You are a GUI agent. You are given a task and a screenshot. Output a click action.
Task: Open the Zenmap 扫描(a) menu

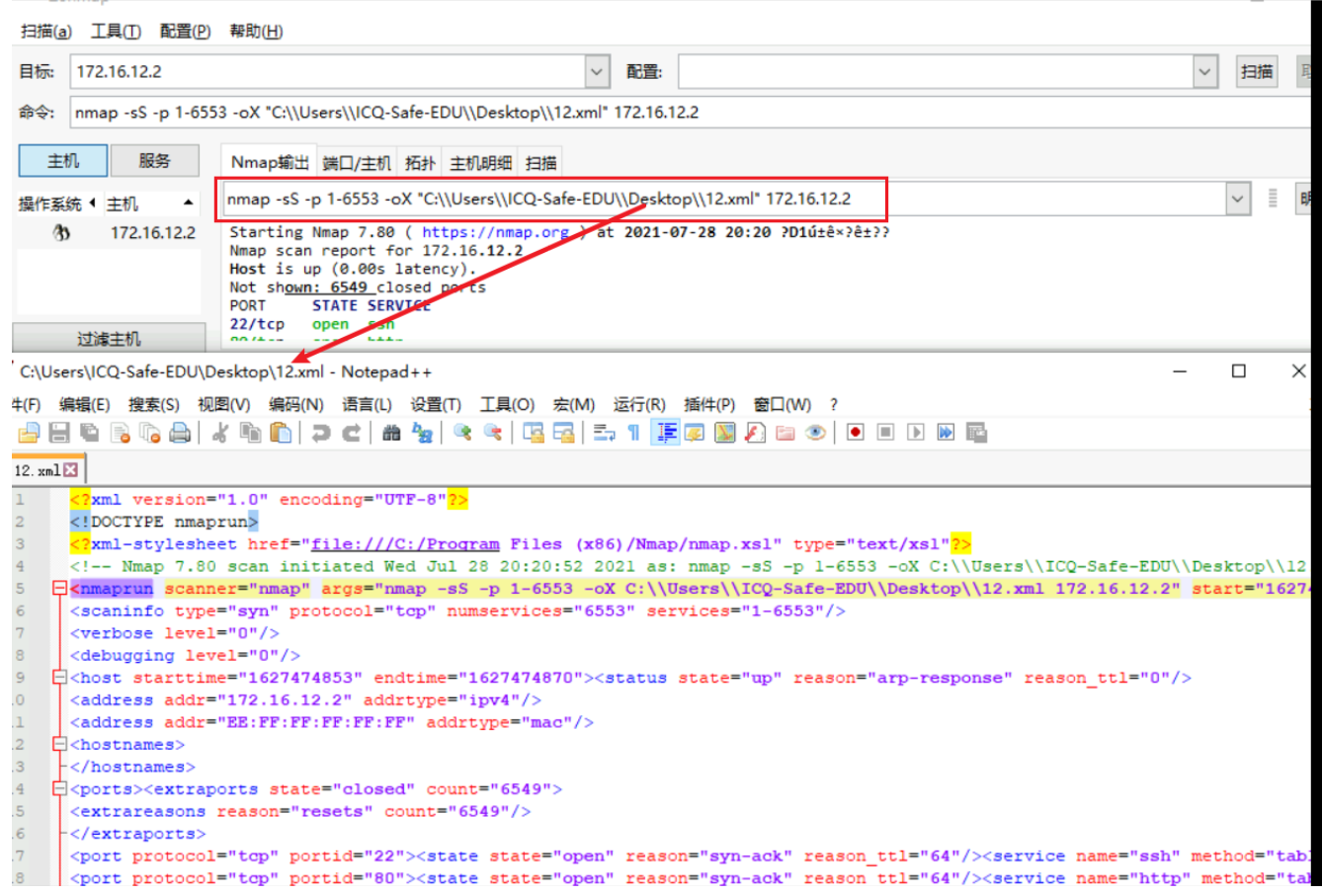click(46, 32)
